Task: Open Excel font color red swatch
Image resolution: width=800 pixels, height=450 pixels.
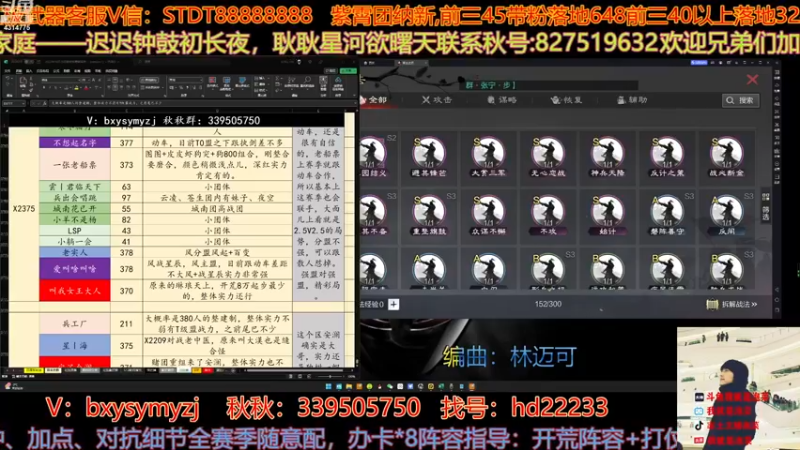Action: [x=86, y=88]
